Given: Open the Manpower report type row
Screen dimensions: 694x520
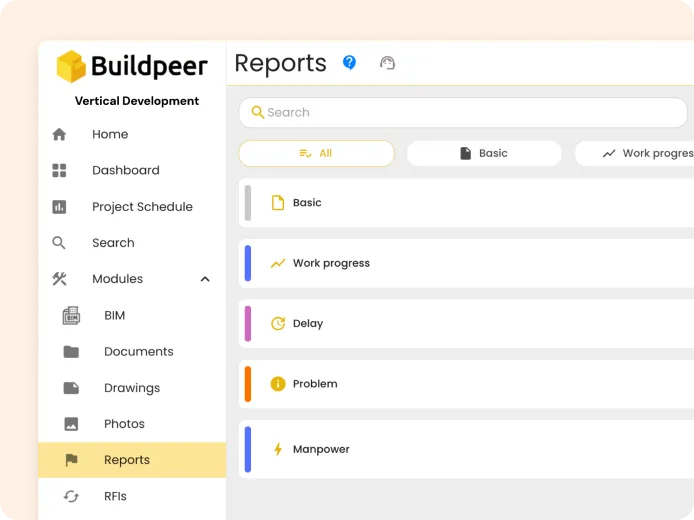Looking at the screenshot, I should [x=467, y=449].
